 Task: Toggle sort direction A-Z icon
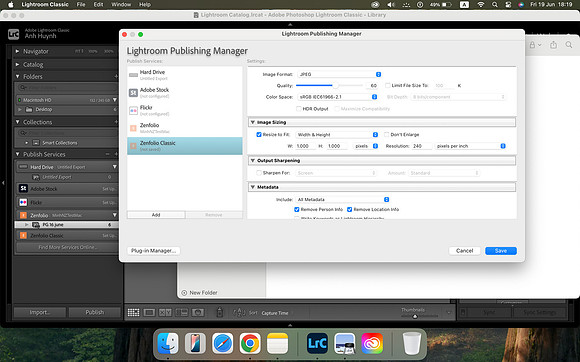239,313
